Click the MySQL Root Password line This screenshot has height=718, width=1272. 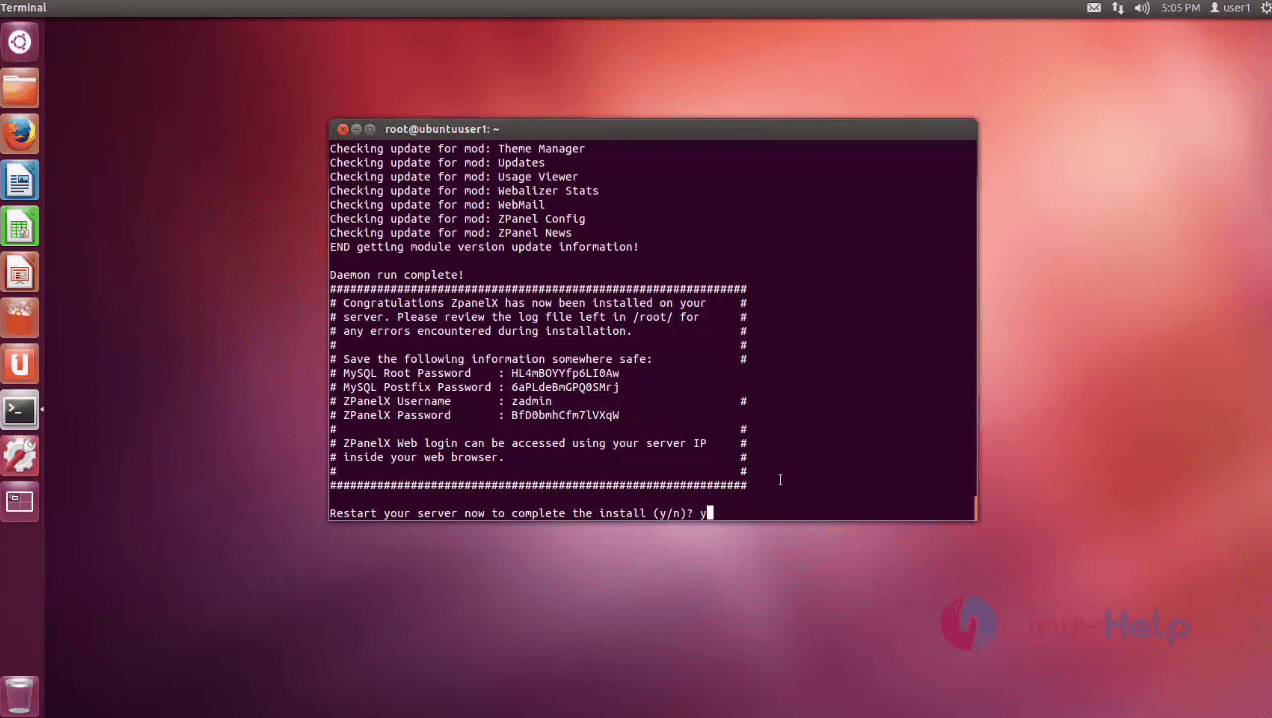475,373
